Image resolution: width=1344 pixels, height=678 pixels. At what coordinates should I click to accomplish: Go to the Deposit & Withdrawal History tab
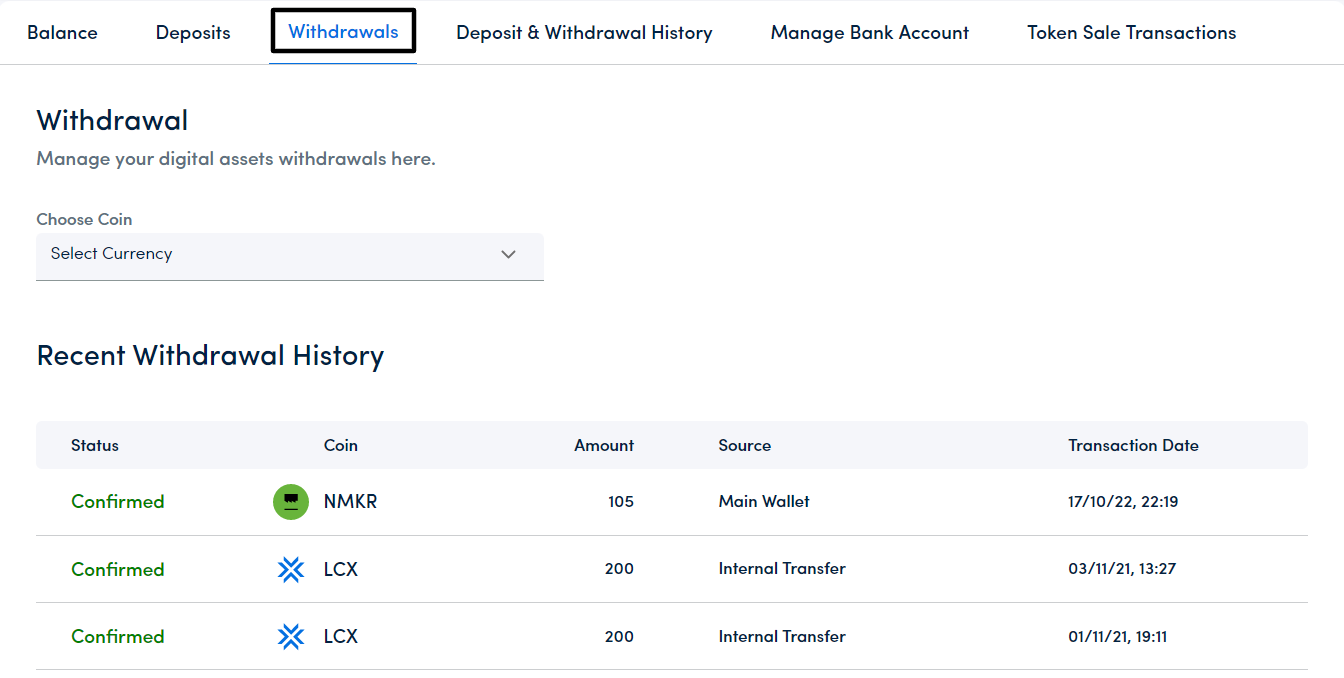584,33
